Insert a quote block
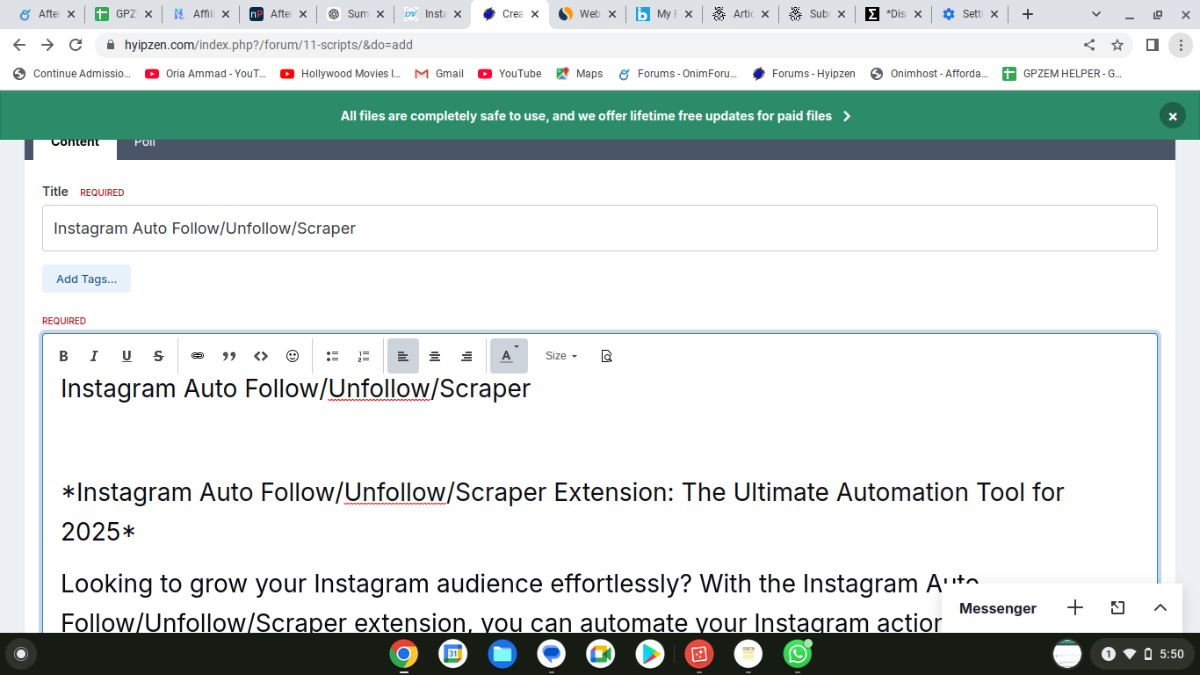The width and height of the screenshot is (1200, 675). coord(229,356)
